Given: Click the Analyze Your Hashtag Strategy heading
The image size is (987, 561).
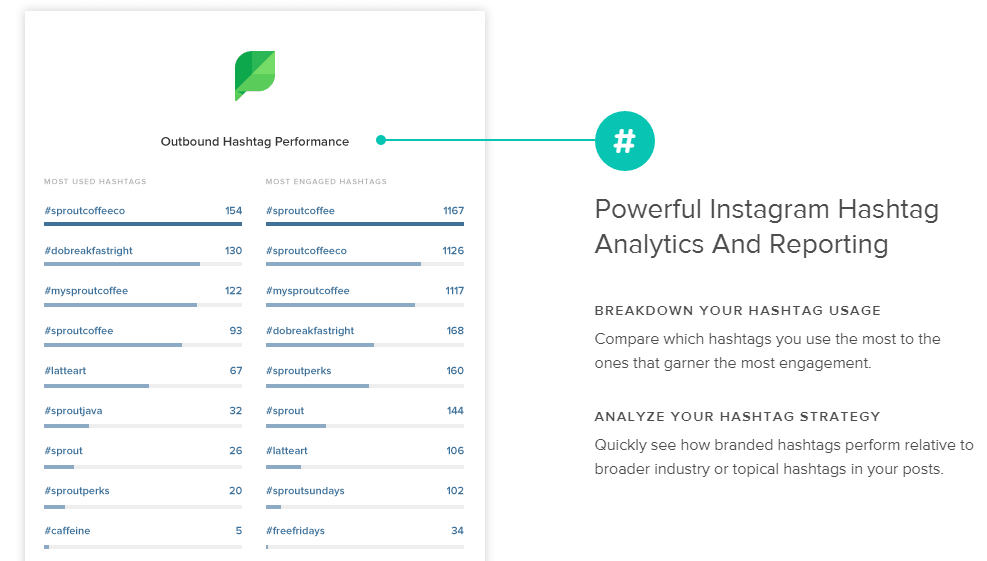Looking at the screenshot, I should 738,416.
